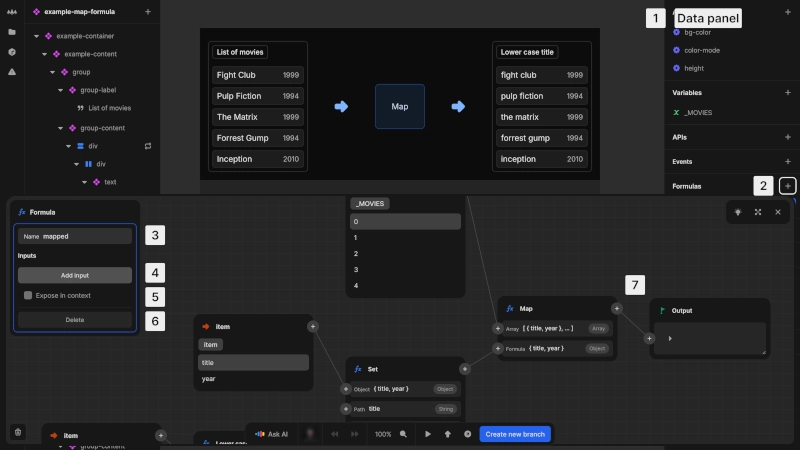Collapse the div node with repeat icon

(x=68, y=146)
